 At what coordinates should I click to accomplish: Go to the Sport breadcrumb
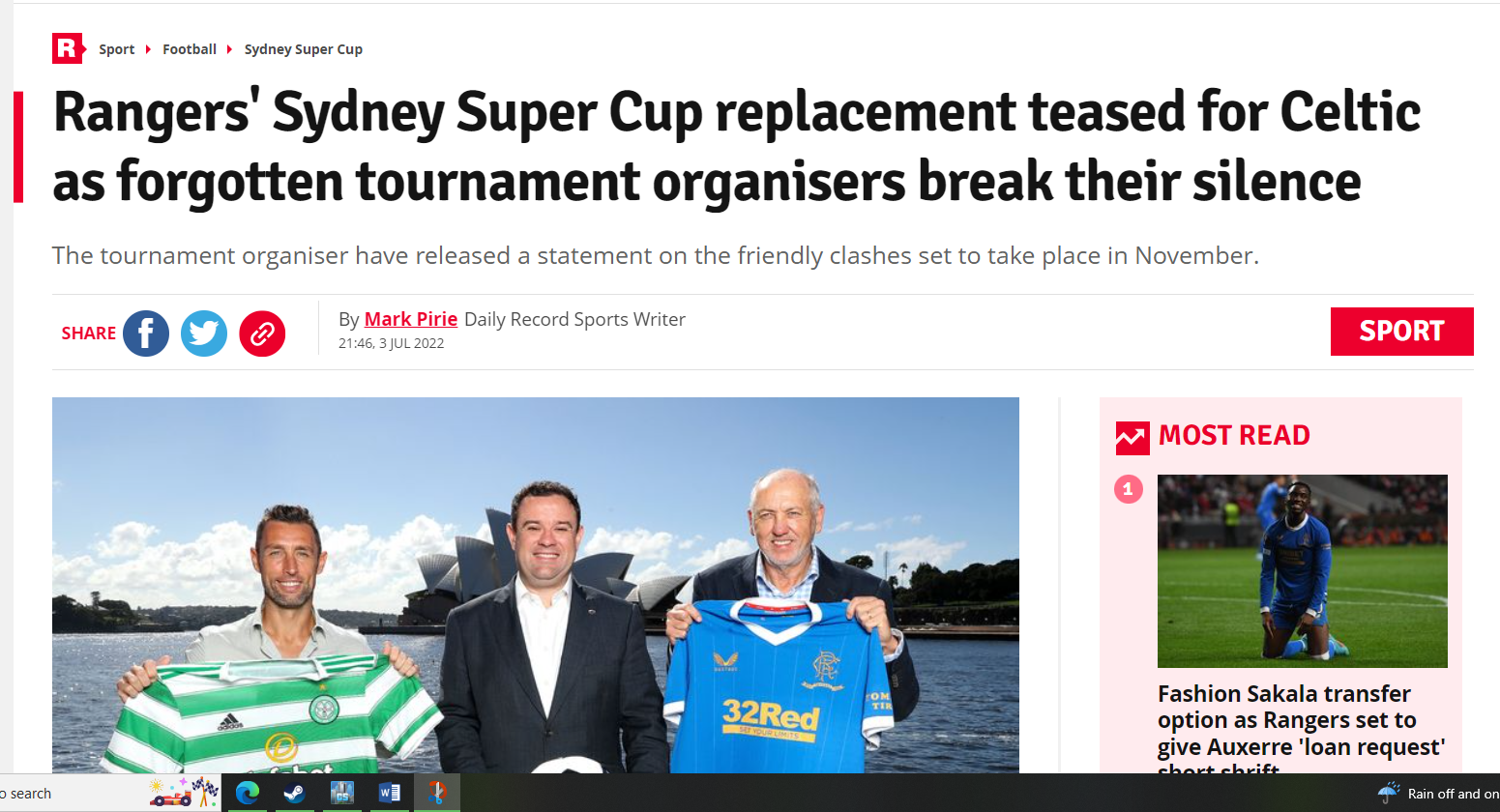click(x=117, y=49)
